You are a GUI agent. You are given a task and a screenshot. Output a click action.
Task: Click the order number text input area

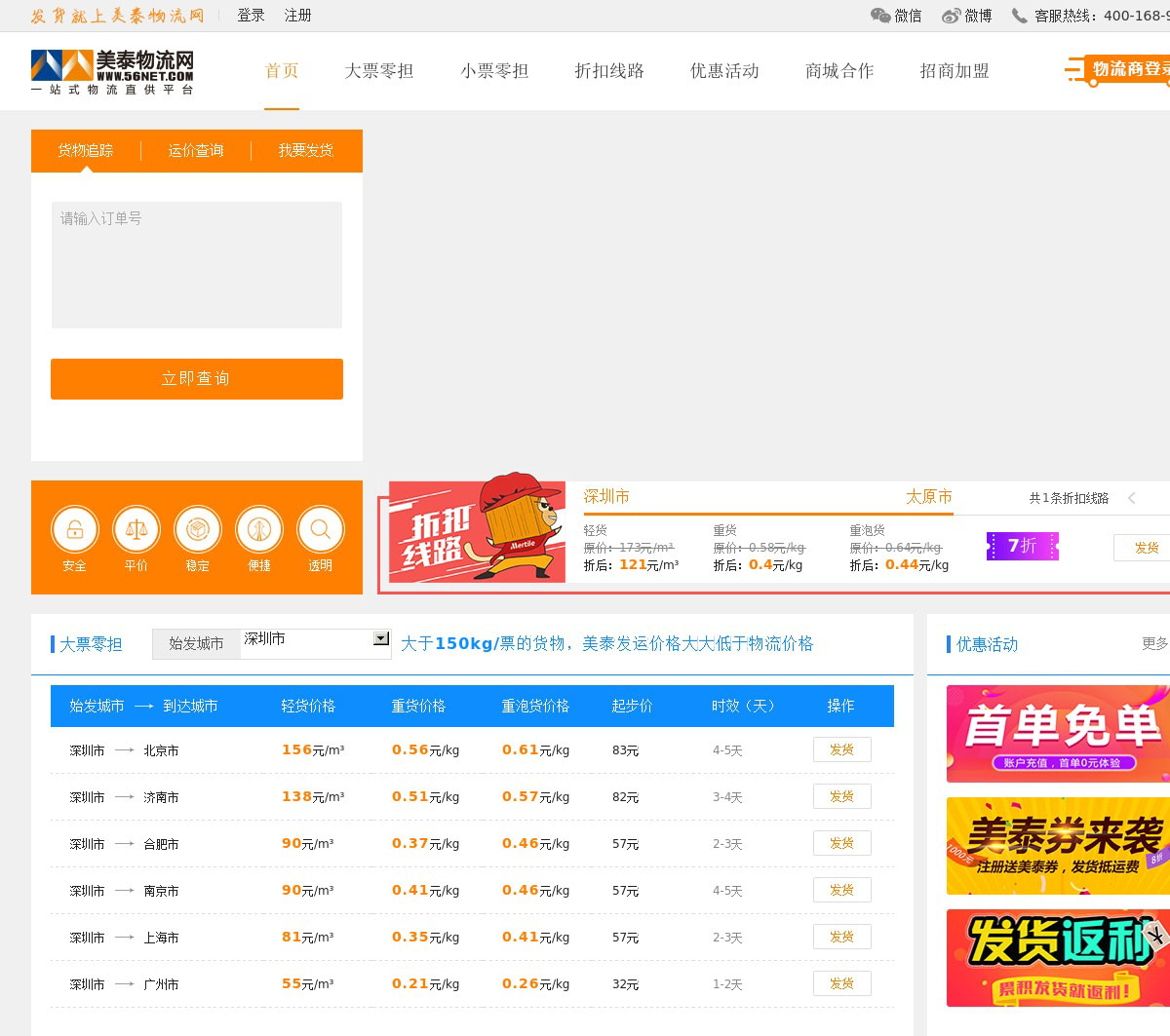click(x=197, y=264)
